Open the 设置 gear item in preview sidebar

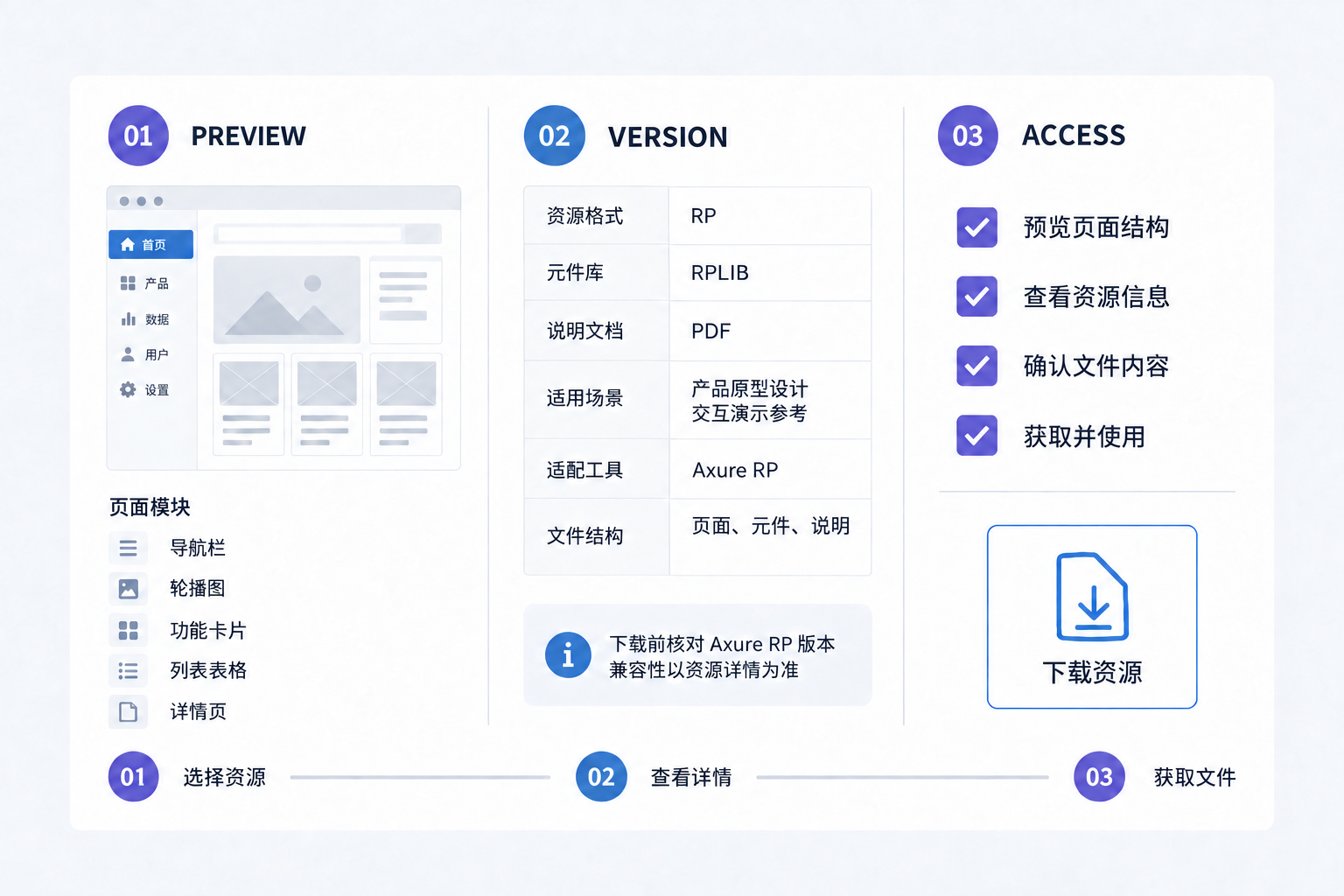[144, 390]
